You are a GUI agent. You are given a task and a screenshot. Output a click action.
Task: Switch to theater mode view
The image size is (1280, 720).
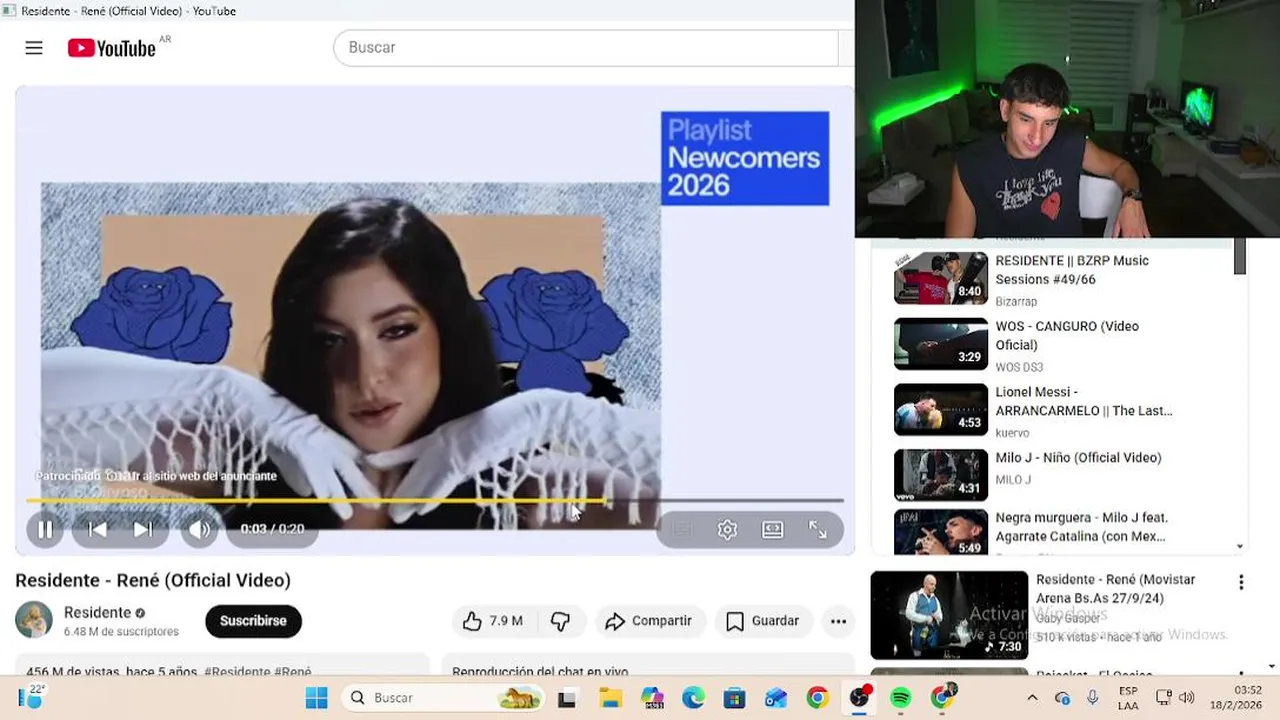(772, 530)
